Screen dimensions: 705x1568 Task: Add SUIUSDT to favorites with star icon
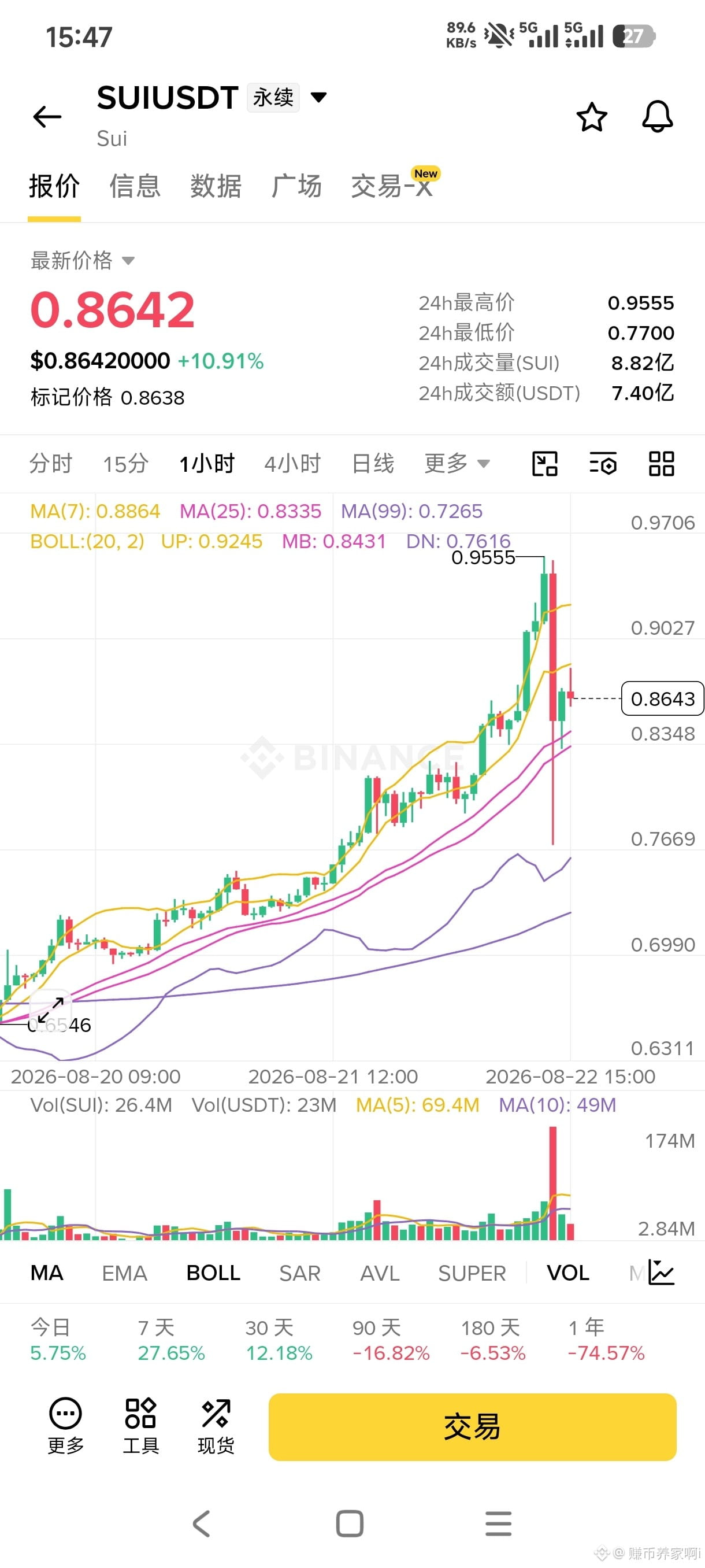[x=591, y=117]
